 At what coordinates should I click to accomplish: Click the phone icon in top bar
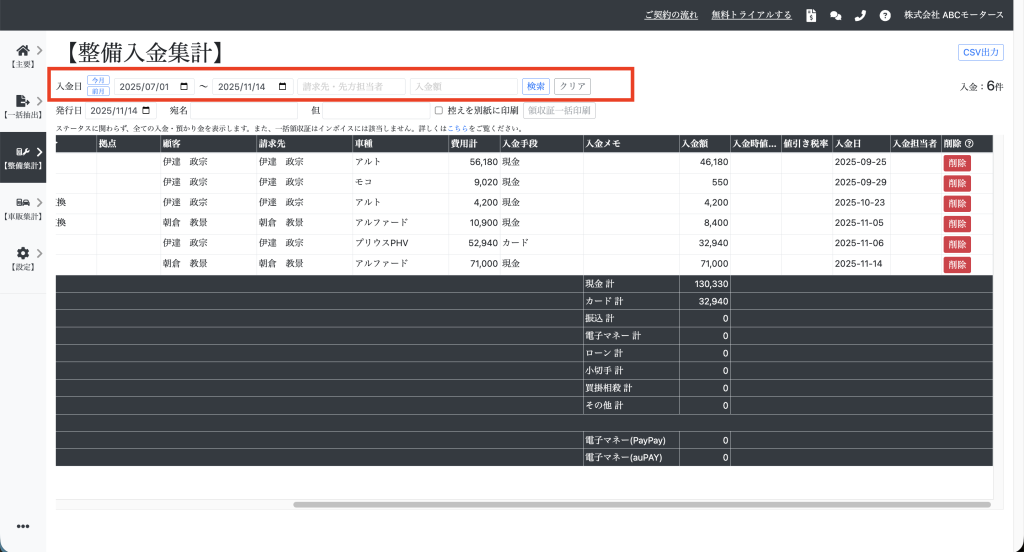[860, 15]
